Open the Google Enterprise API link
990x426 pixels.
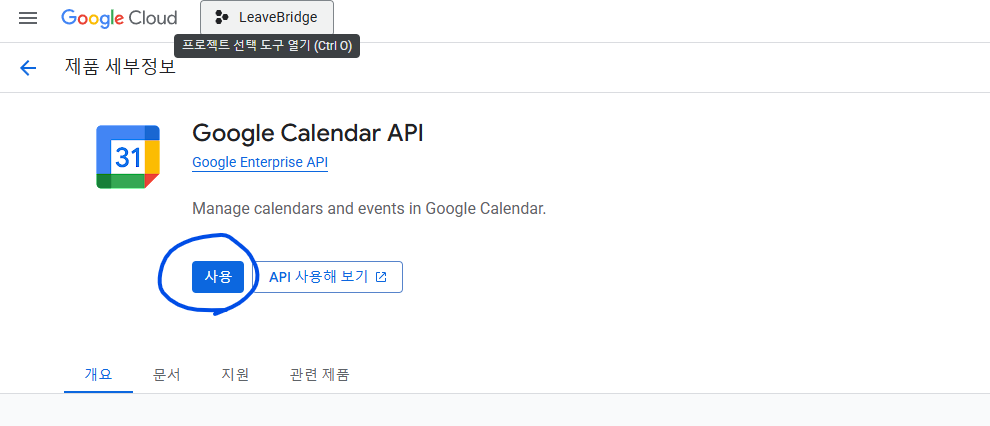259,162
